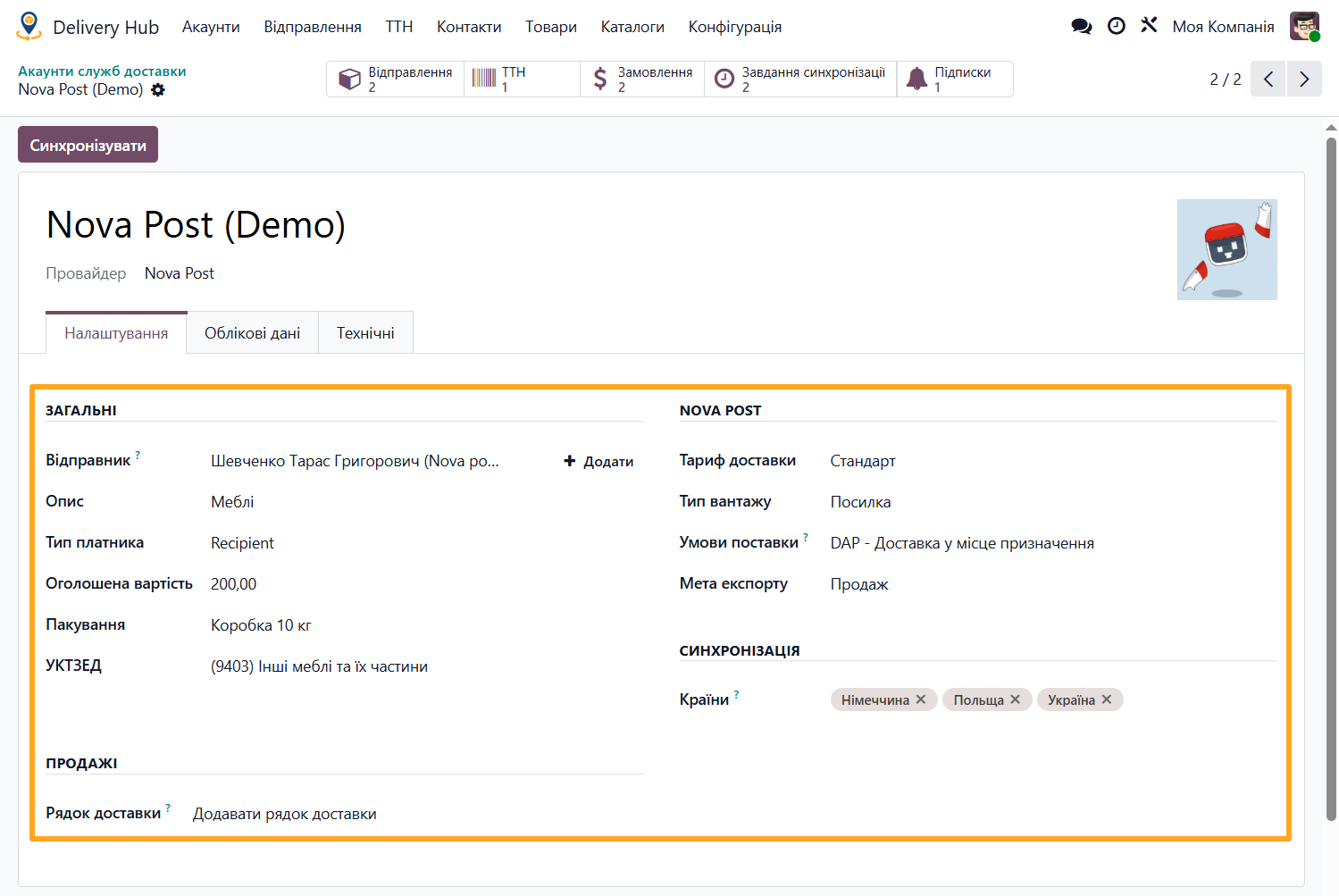Switch to the Облікові дані tab
1339x896 pixels.
253,333
